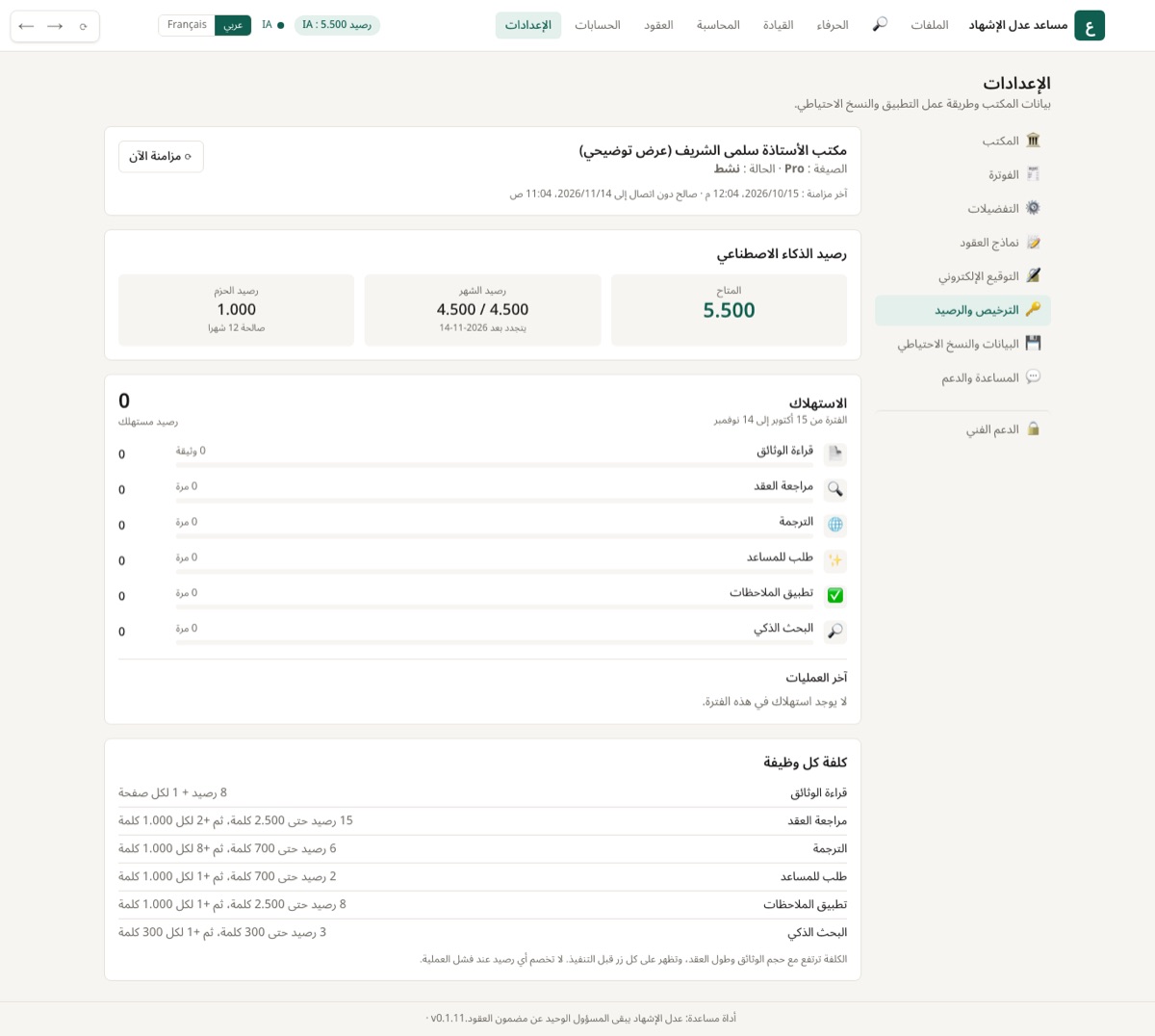The width and height of the screenshot is (1155, 1036).
Task: Click the مراجعة العقد magnifier icon
Action: click(835, 489)
